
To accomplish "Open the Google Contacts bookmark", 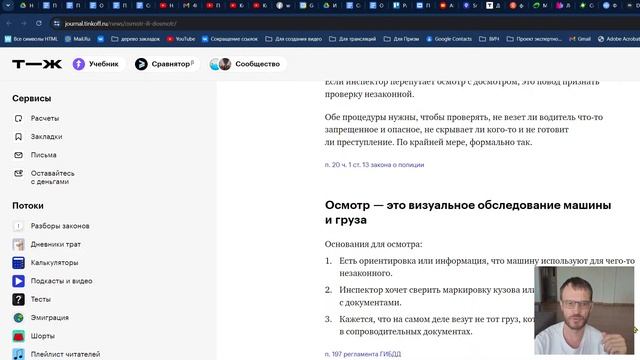I will click(449, 39).
